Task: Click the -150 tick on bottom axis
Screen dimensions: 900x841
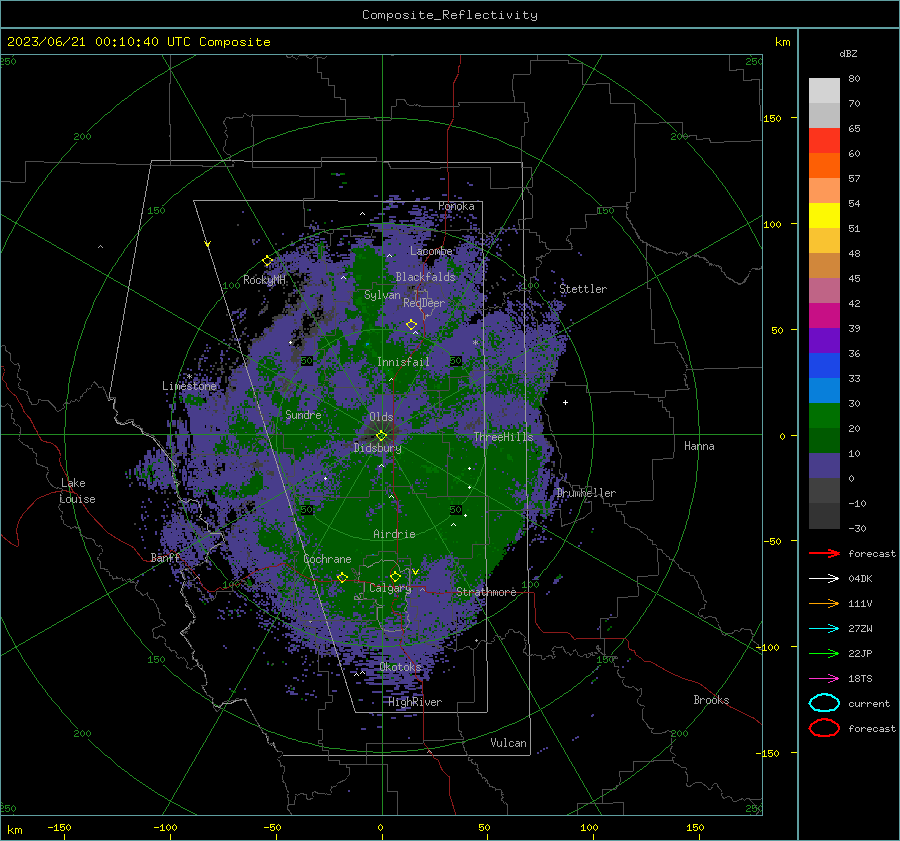Action: click(59, 827)
